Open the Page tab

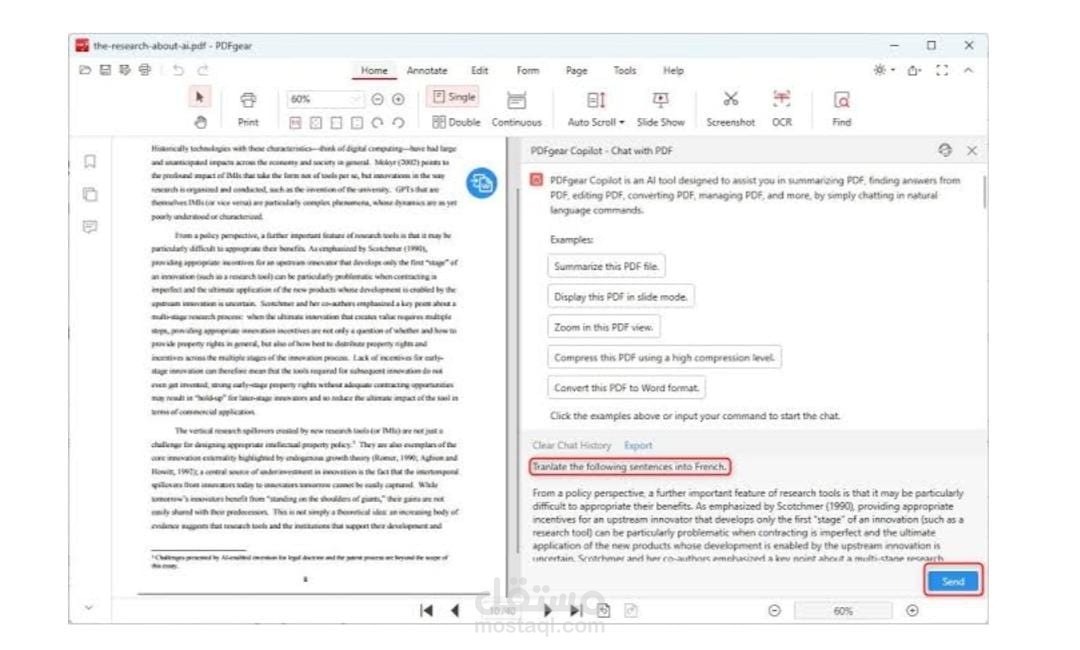point(577,70)
